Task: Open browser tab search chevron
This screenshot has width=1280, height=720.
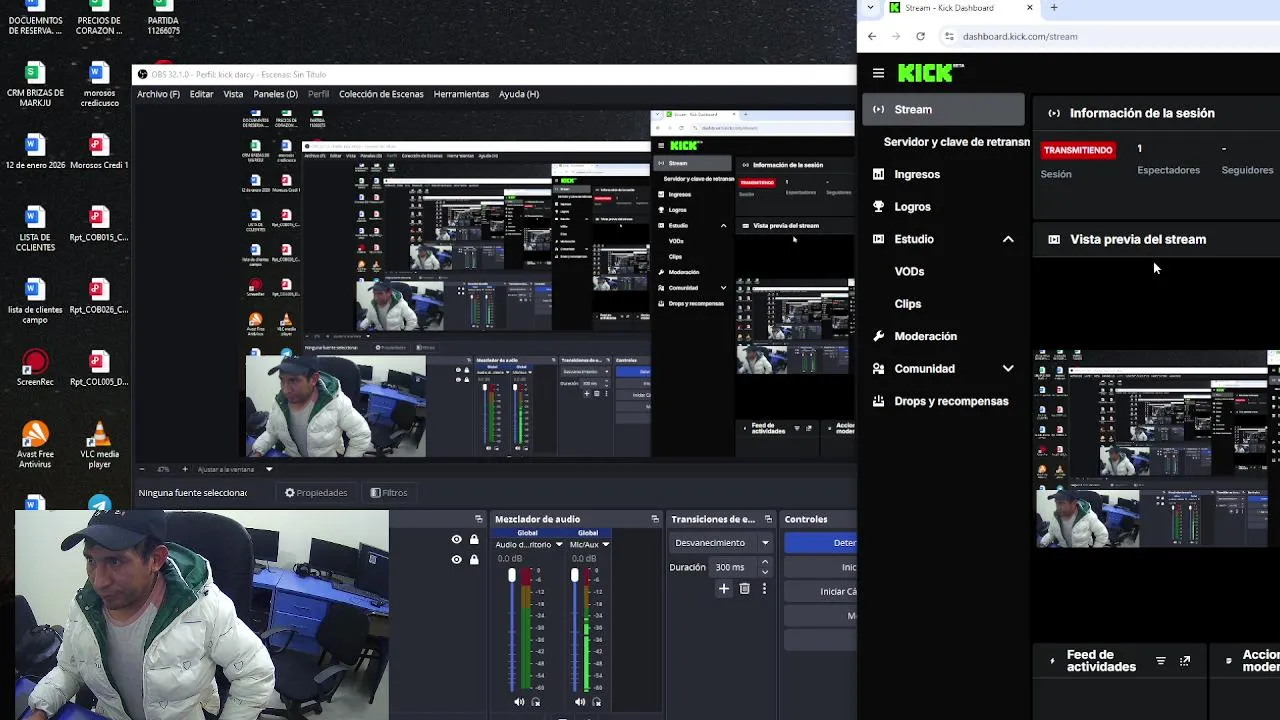Action: click(x=870, y=8)
